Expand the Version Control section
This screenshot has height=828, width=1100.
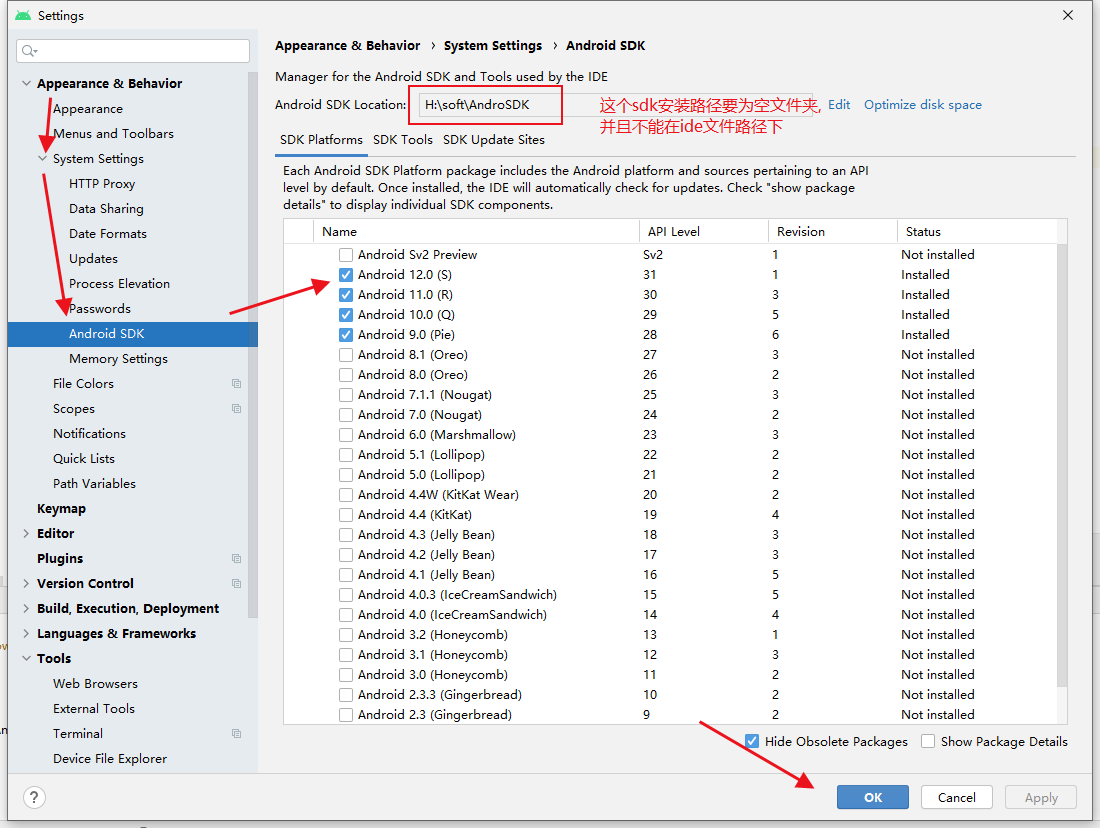click(x=26, y=583)
